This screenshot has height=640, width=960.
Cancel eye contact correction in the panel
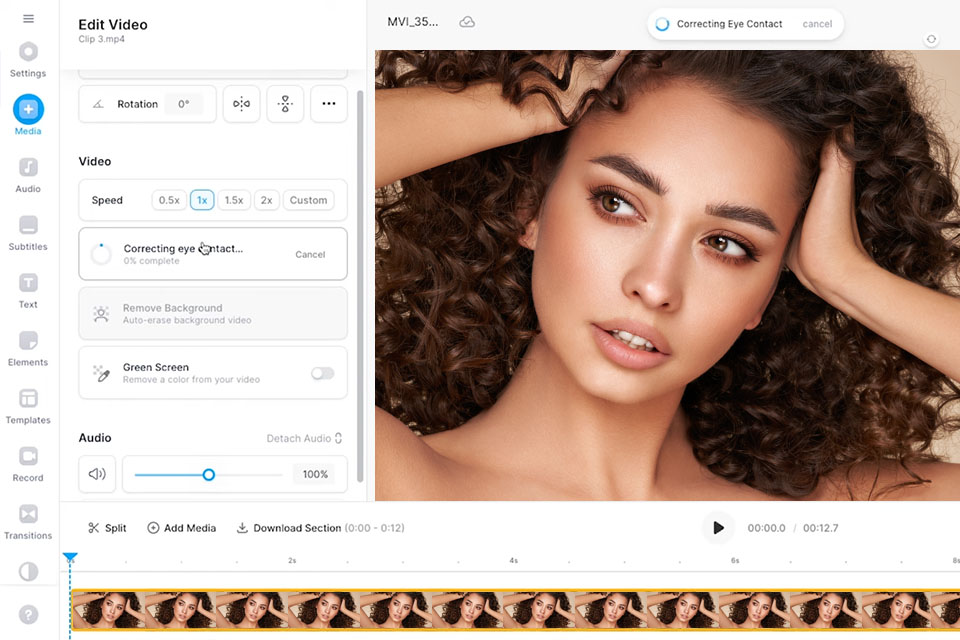click(x=310, y=254)
